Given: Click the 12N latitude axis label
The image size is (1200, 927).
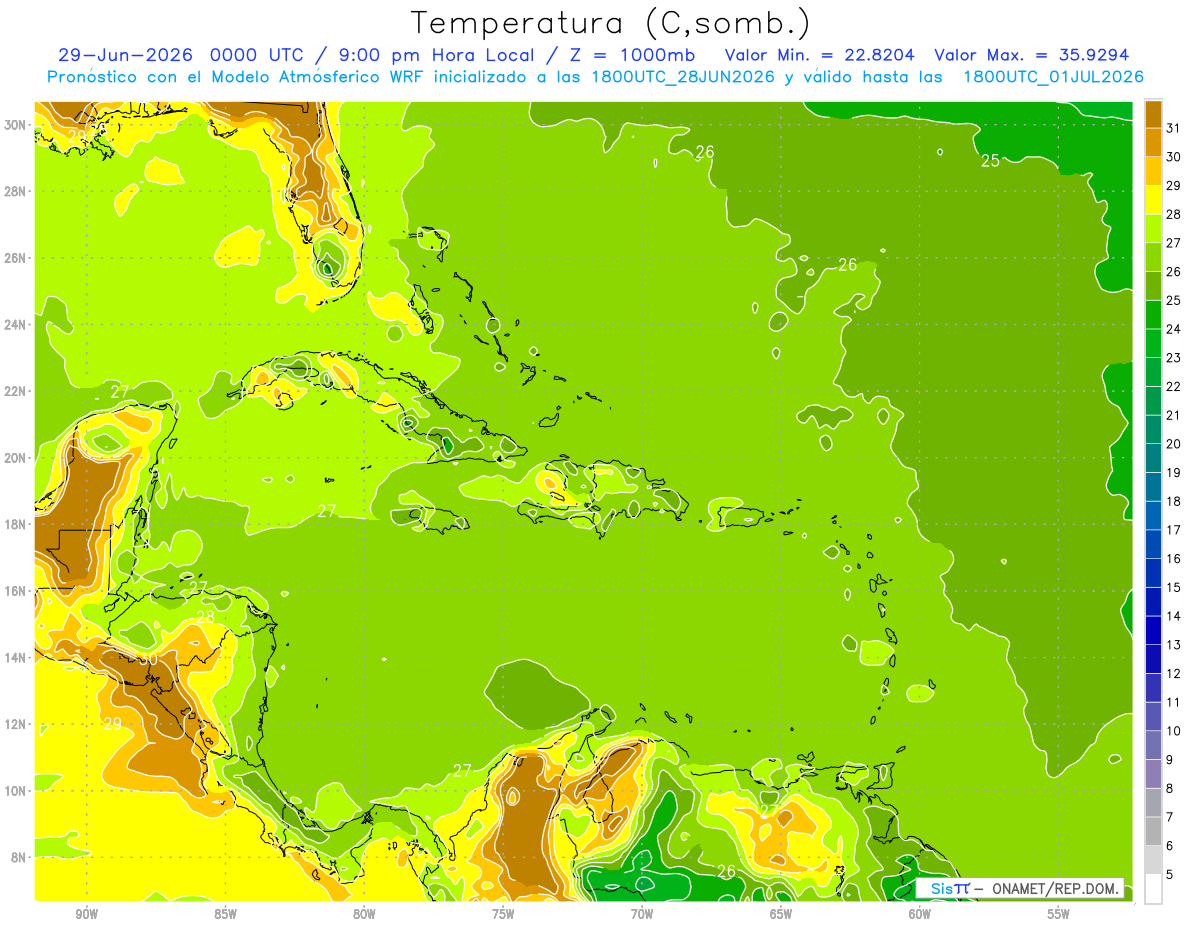Looking at the screenshot, I should tap(16, 724).
